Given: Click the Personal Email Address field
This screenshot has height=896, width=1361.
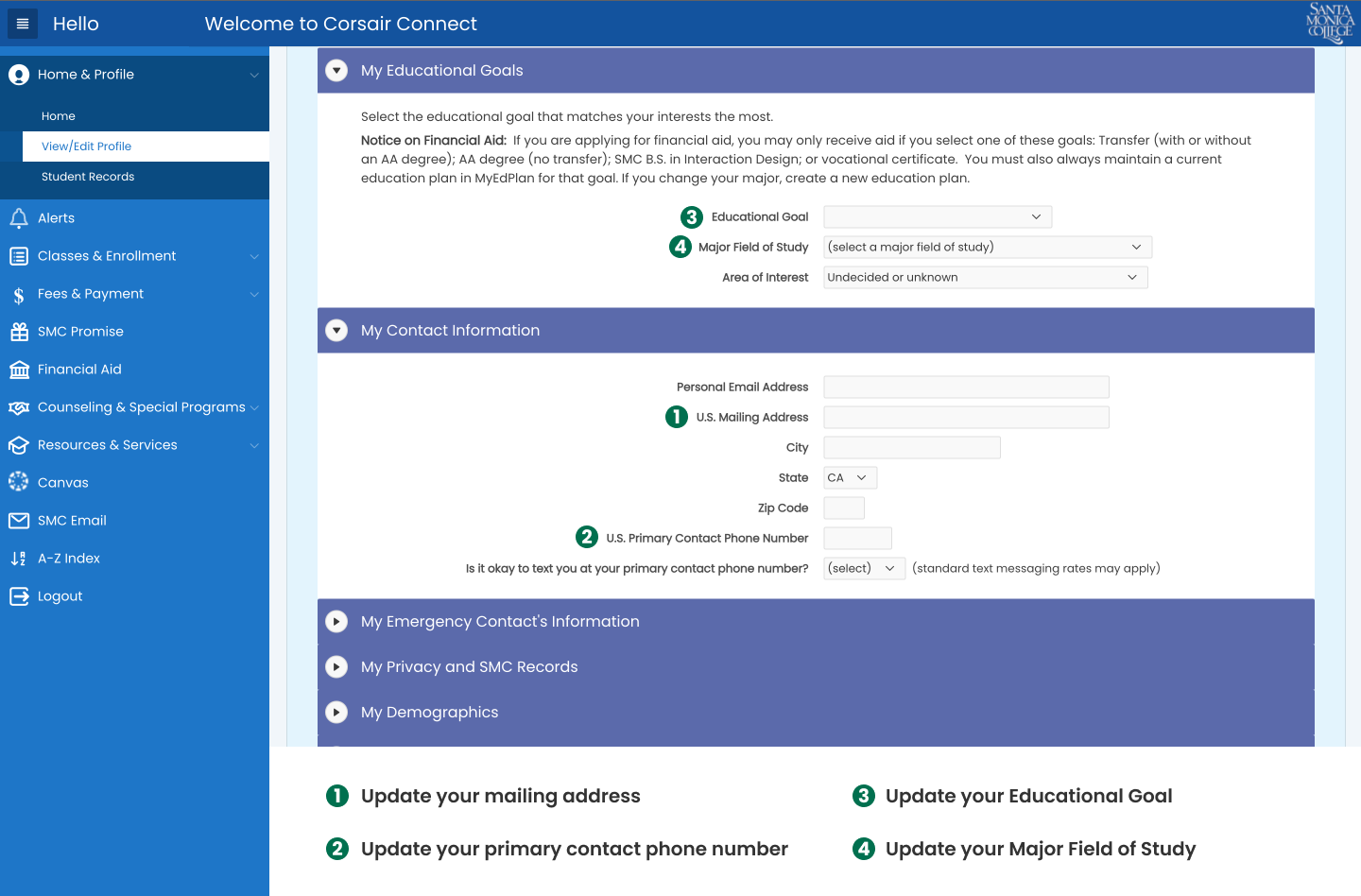Looking at the screenshot, I should [x=966, y=388].
